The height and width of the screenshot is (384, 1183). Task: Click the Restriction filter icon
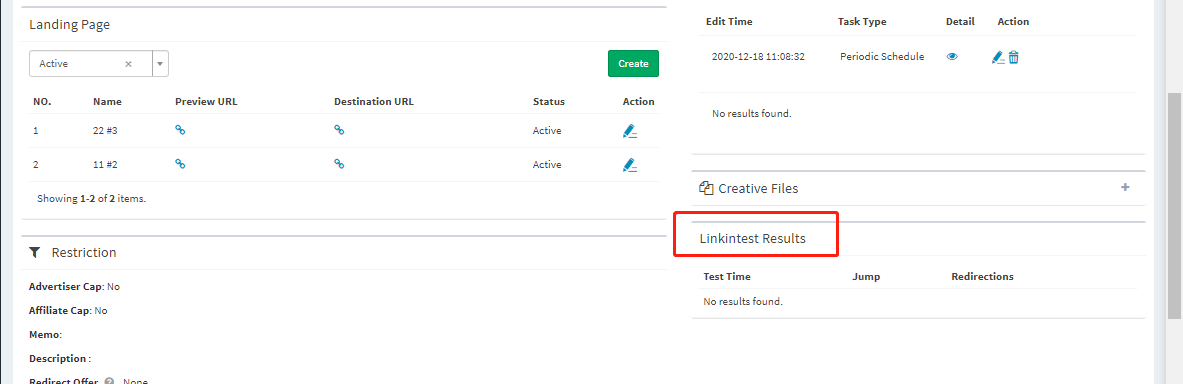pos(34,253)
